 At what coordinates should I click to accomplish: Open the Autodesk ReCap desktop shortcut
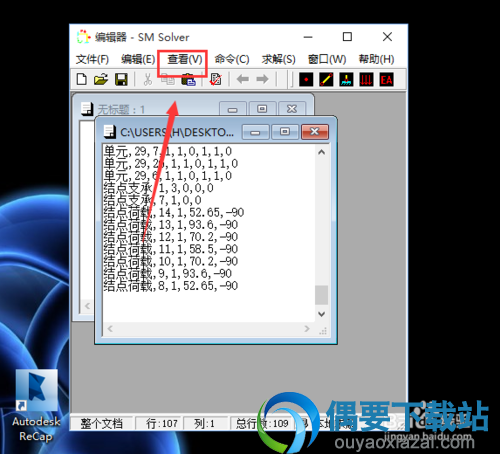(x=36, y=406)
